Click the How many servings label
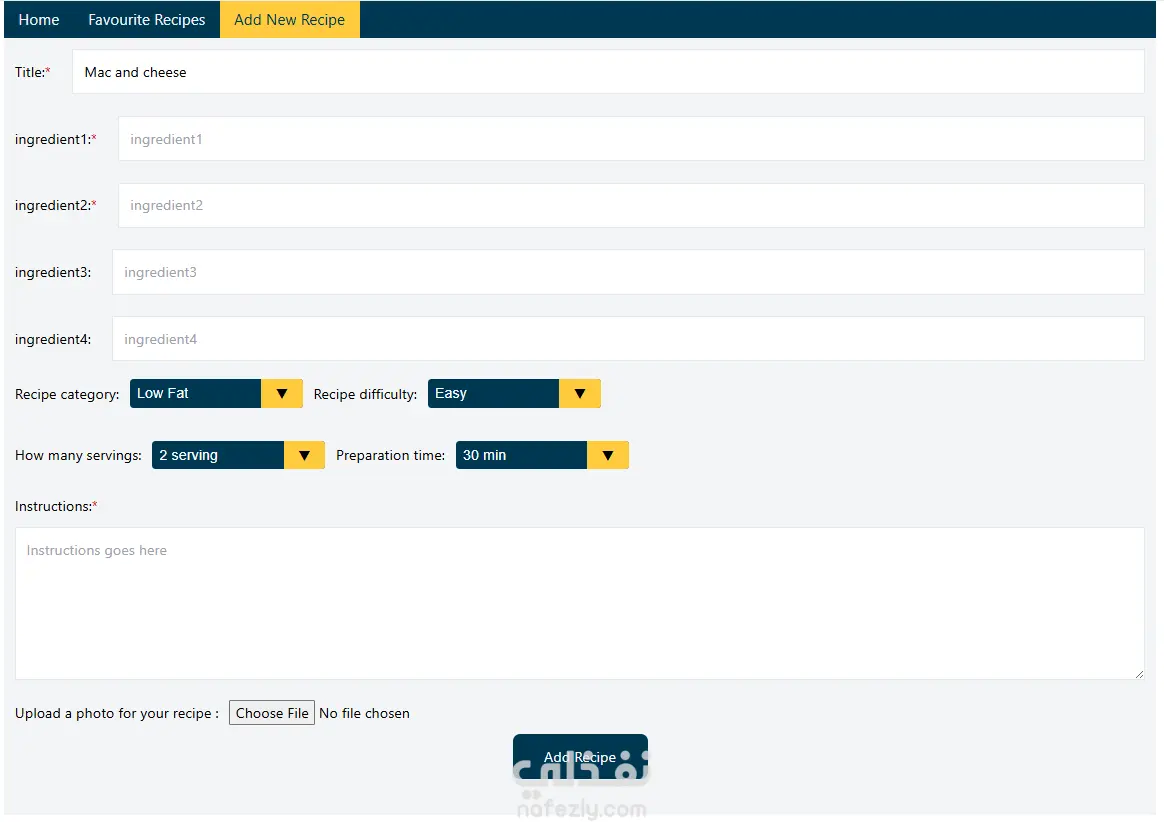This screenshot has width=1164, height=822. (78, 455)
